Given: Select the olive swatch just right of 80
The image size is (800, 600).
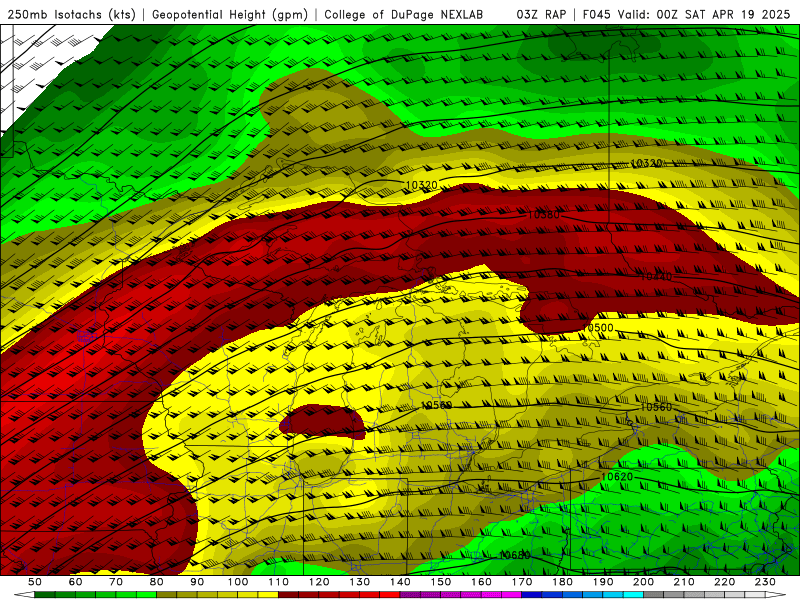Looking at the screenshot, I should coord(166,595).
